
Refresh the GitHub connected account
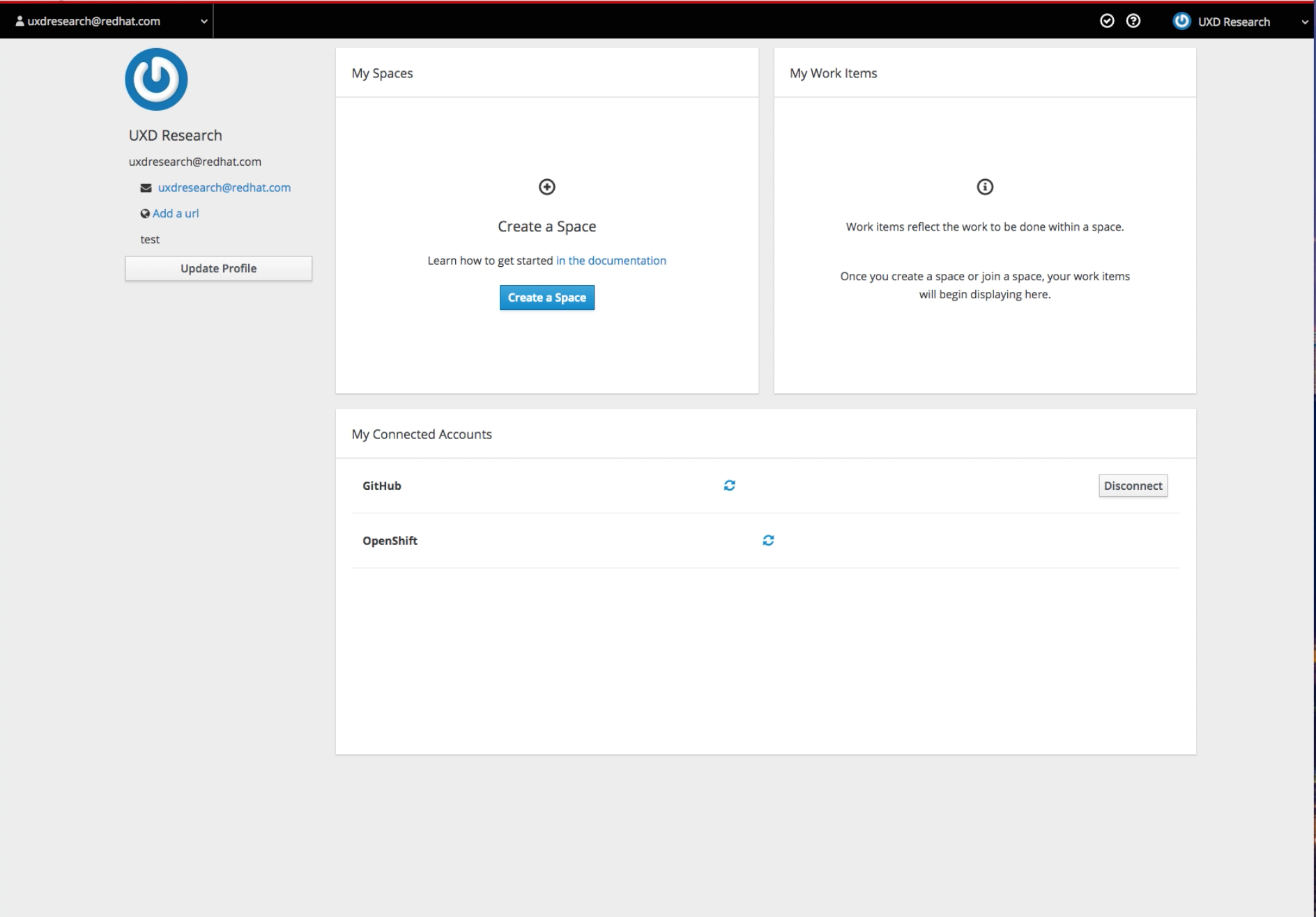tap(729, 485)
